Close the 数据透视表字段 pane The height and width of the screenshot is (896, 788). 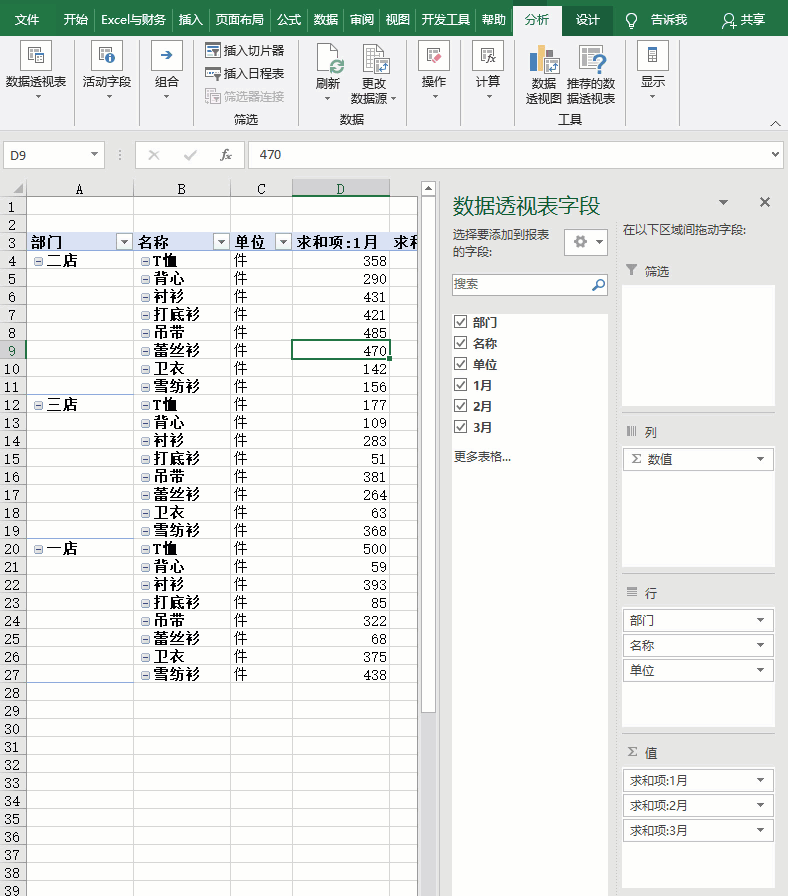point(765,202)
